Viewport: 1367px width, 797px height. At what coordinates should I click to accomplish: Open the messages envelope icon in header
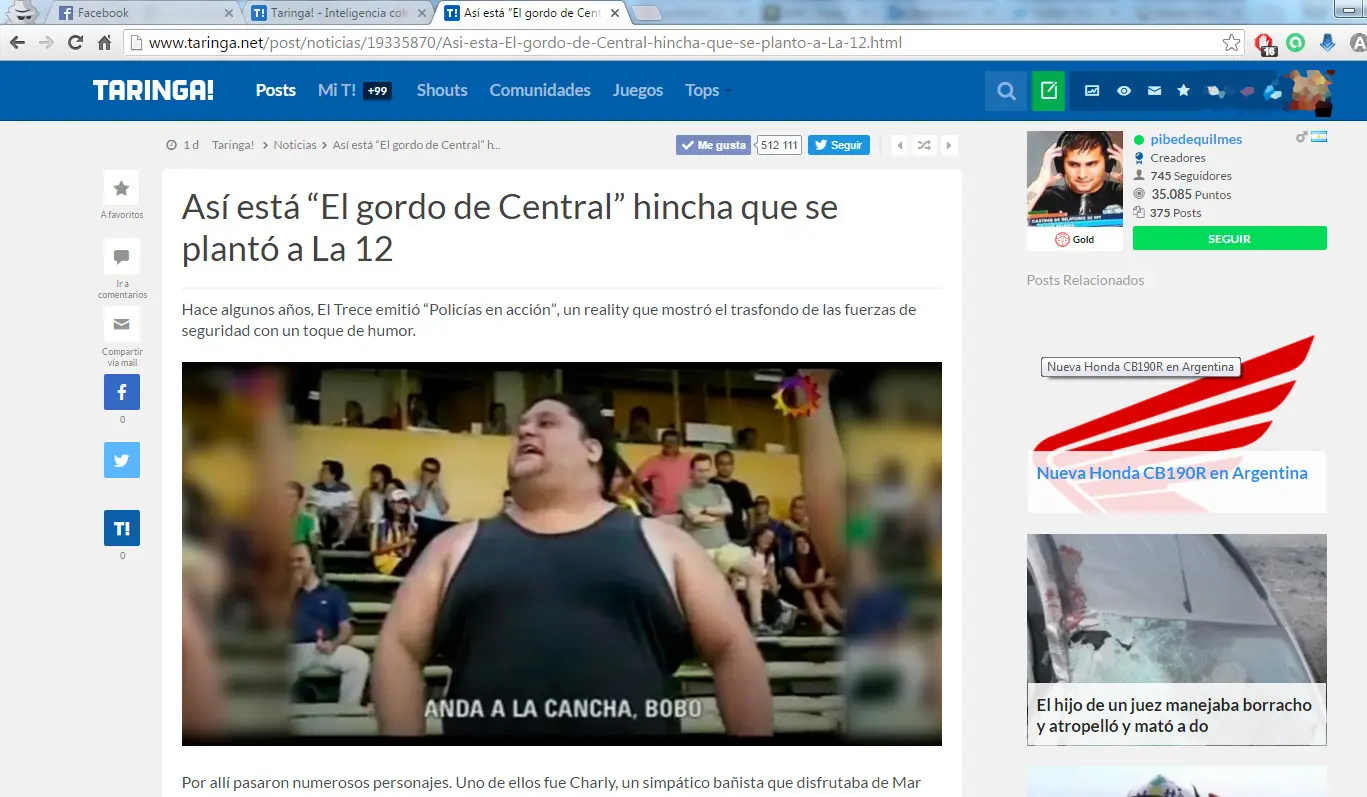pos(1154,91)
